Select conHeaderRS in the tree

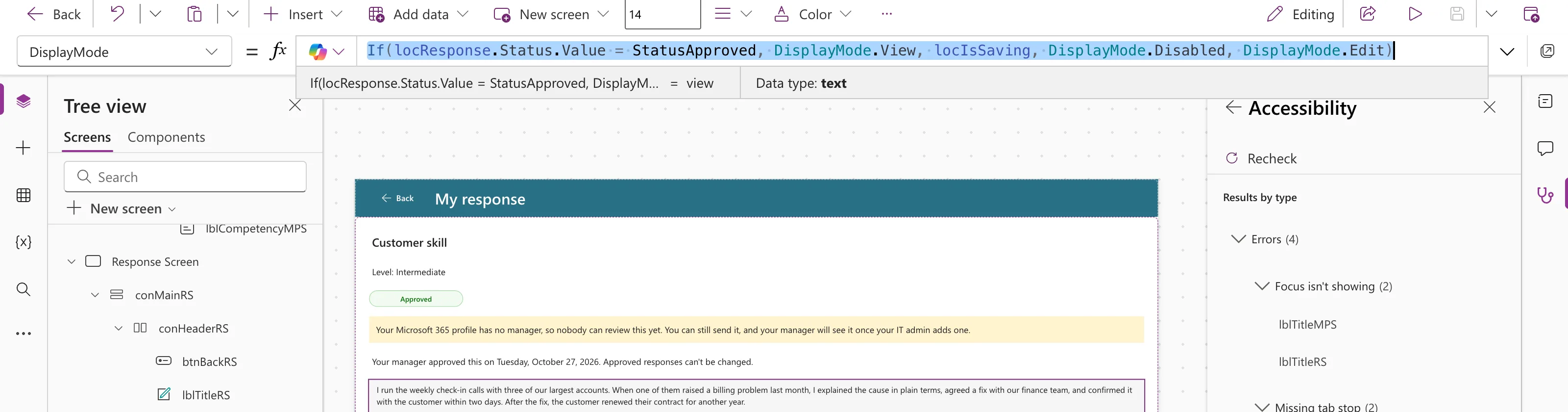tap(194, 329)
